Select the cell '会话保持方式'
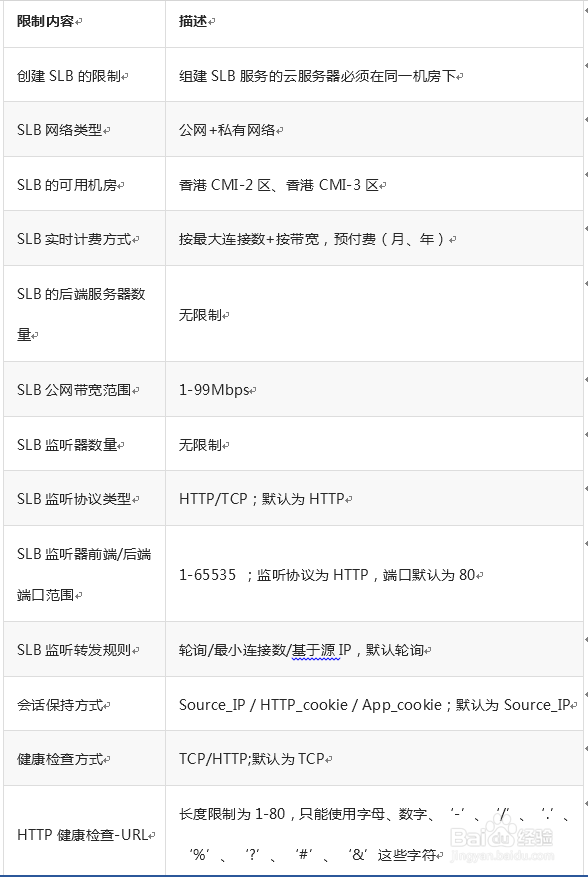 [x=84, y=704]
